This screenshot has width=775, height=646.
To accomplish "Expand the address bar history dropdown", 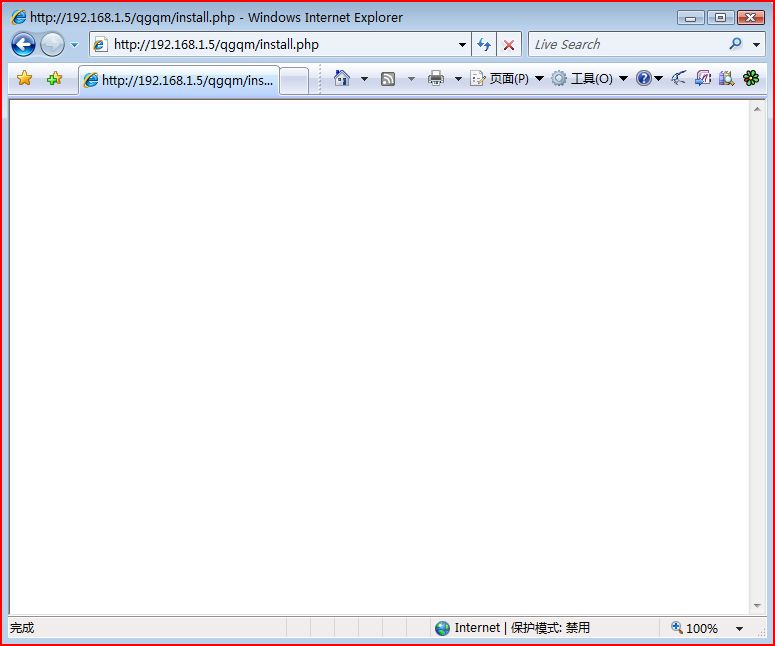I will click(462, 44).
